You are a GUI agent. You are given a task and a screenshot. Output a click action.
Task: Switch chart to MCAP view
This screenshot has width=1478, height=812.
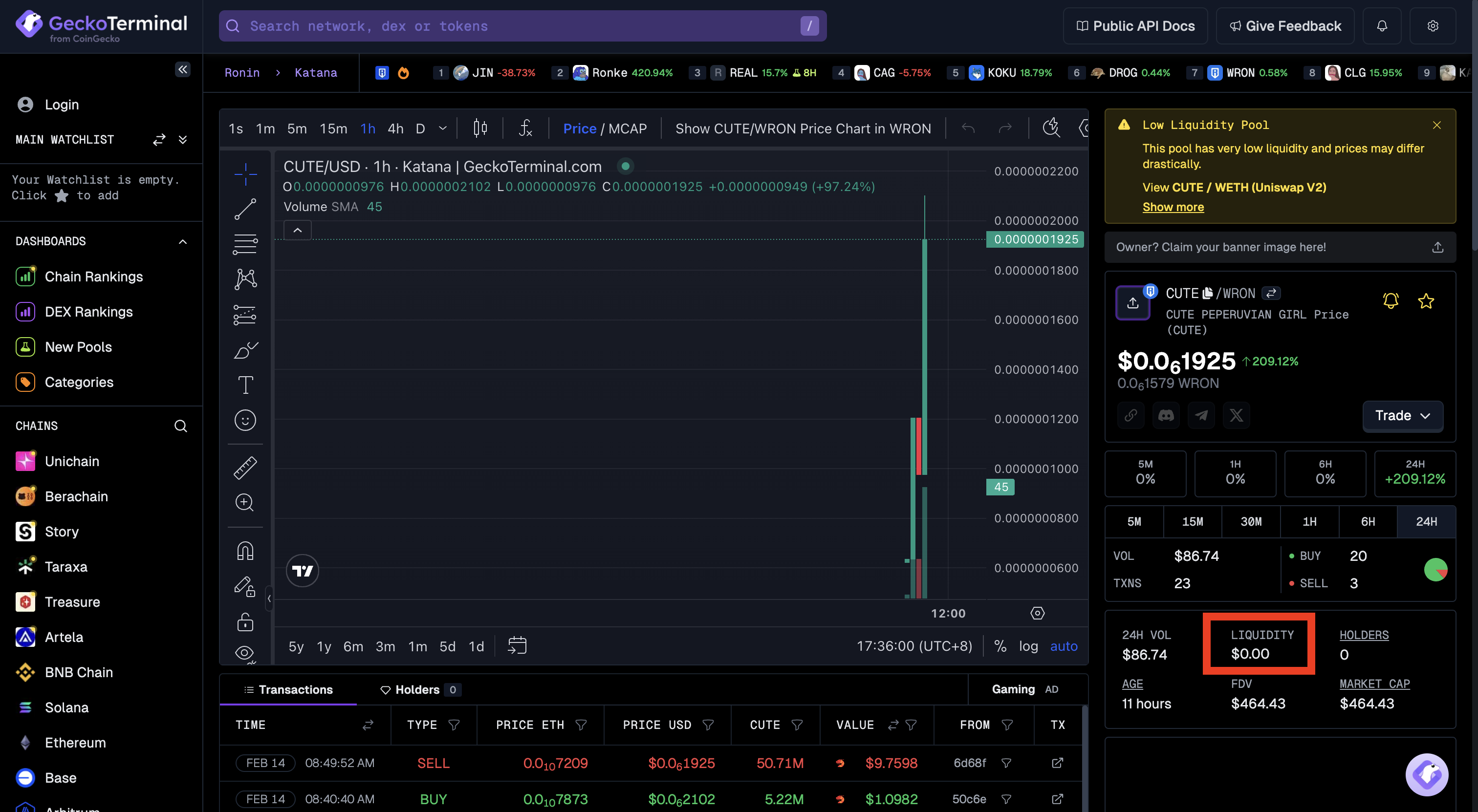(x=627, y=128)
